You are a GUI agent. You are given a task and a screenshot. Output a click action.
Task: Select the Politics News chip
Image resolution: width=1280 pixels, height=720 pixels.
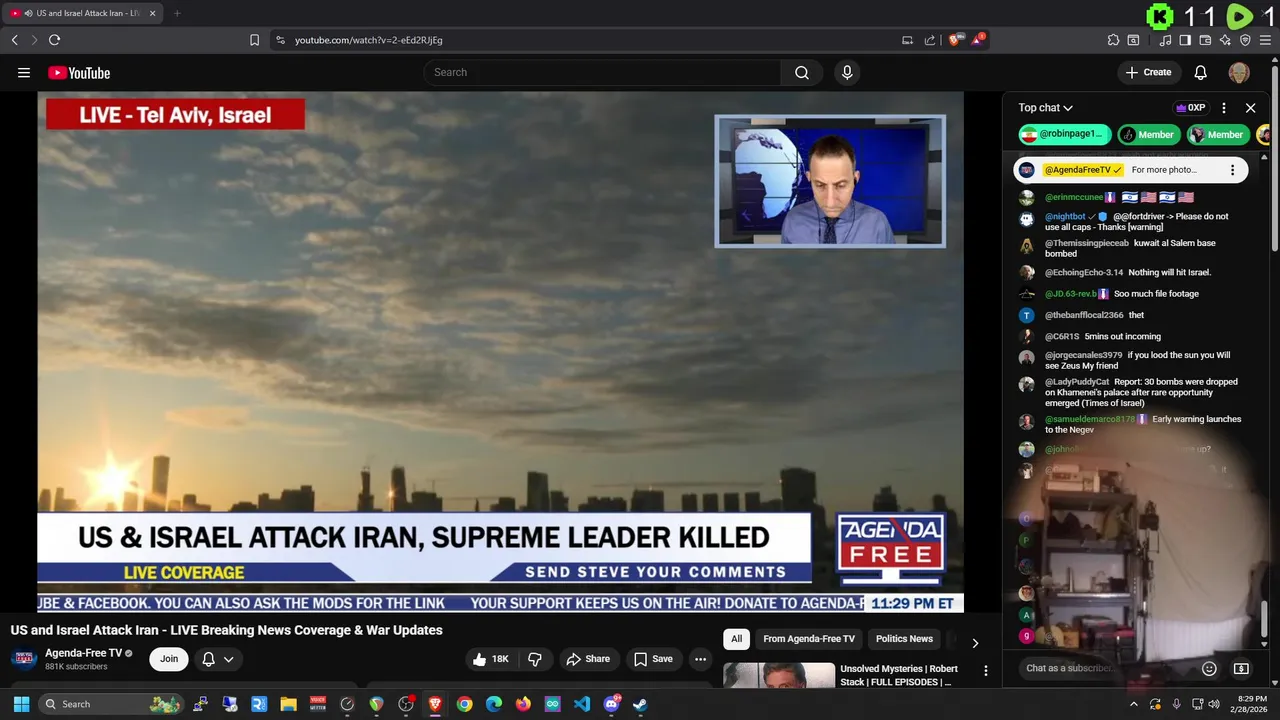pos(904,639)
